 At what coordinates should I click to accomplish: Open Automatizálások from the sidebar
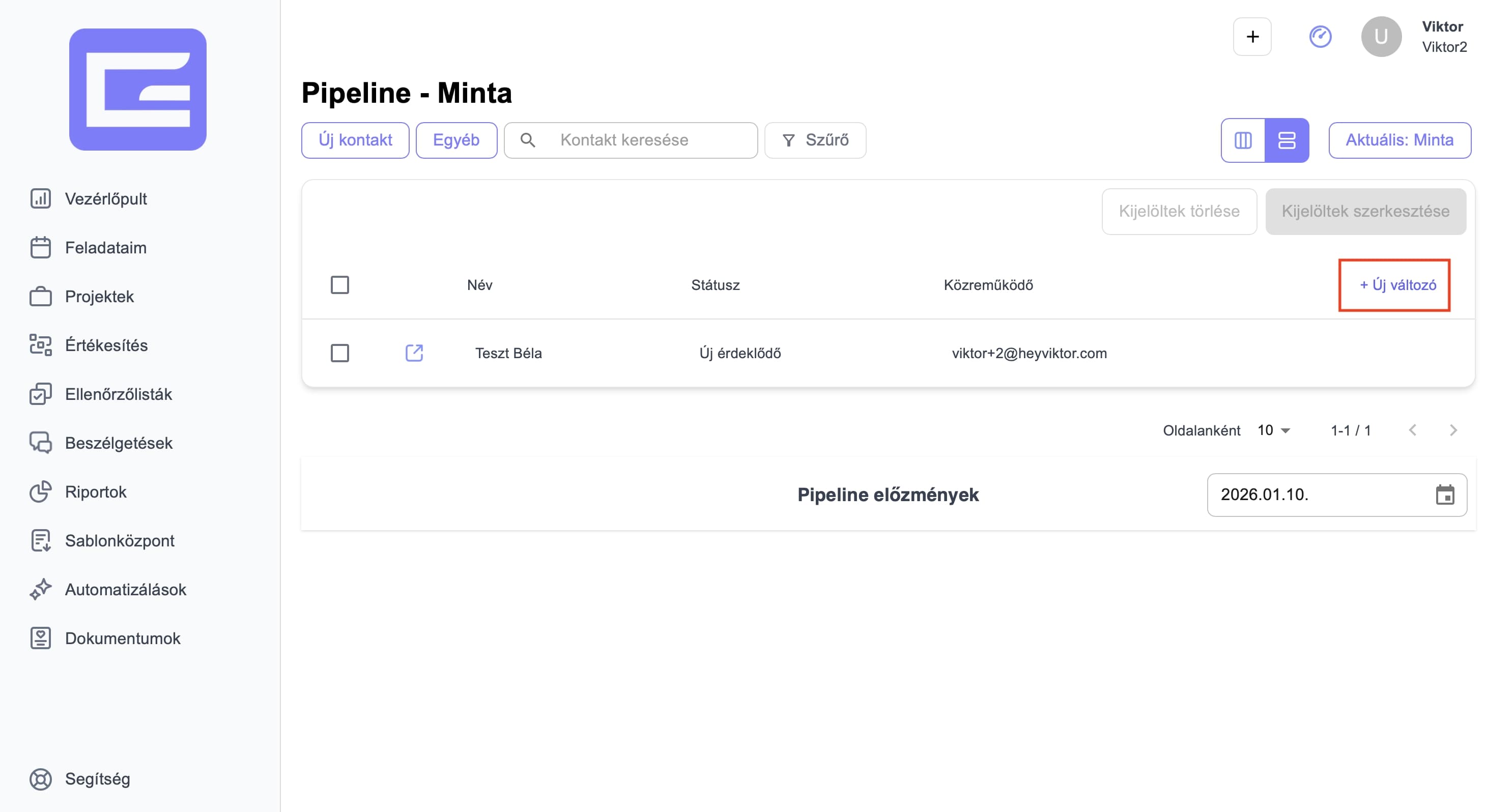click(125, 590)
